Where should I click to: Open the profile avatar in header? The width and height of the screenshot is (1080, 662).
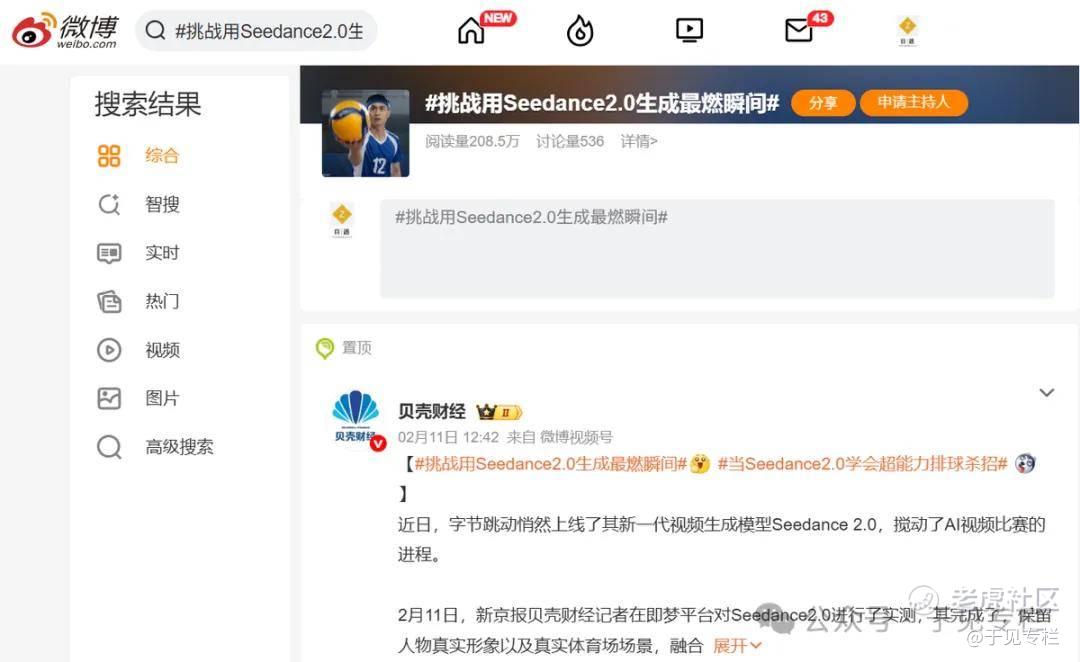click(907, 31)
